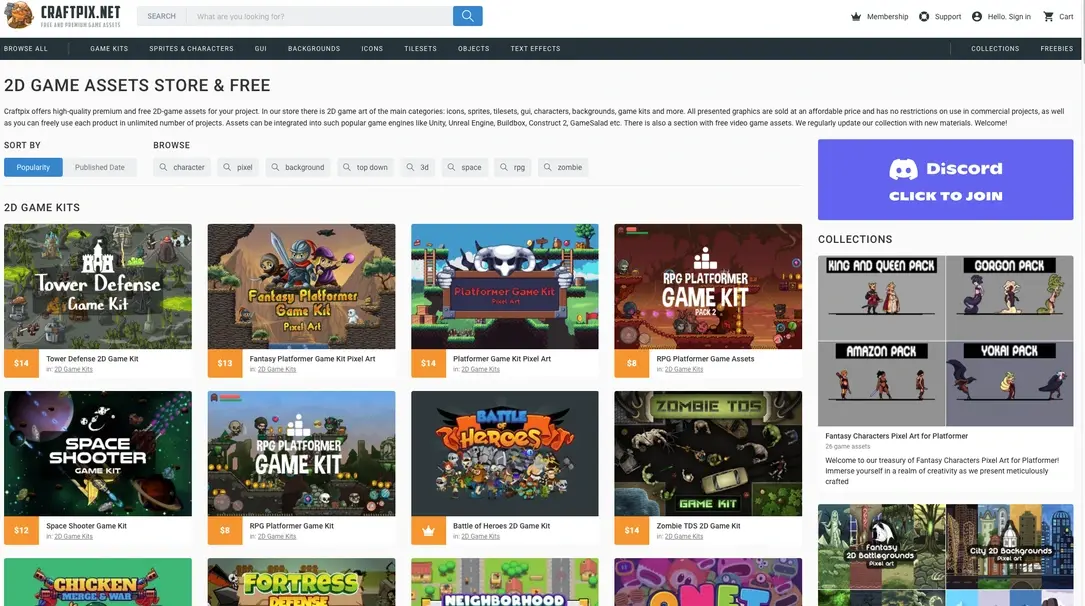This screenshot has width=1085, height=606.
Task: Expand the Browse All menu
Action: click(26, 49)
